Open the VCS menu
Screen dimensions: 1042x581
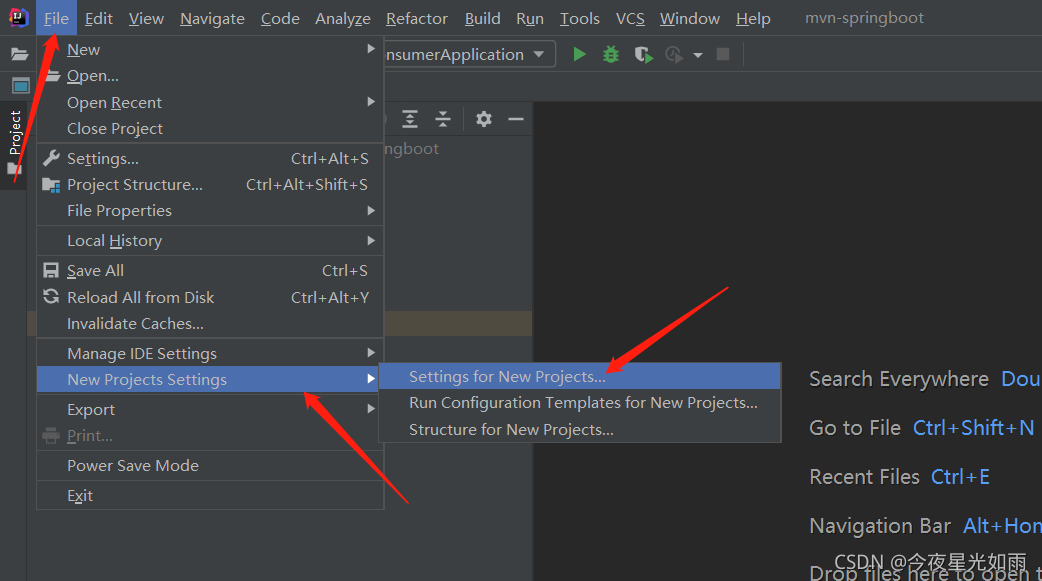[630, 19]
